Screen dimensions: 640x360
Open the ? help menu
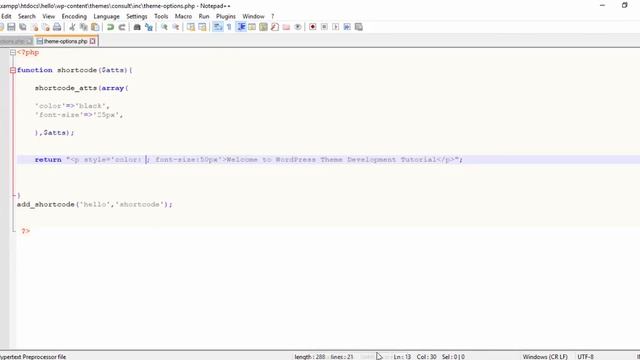[x=273, y=16]
